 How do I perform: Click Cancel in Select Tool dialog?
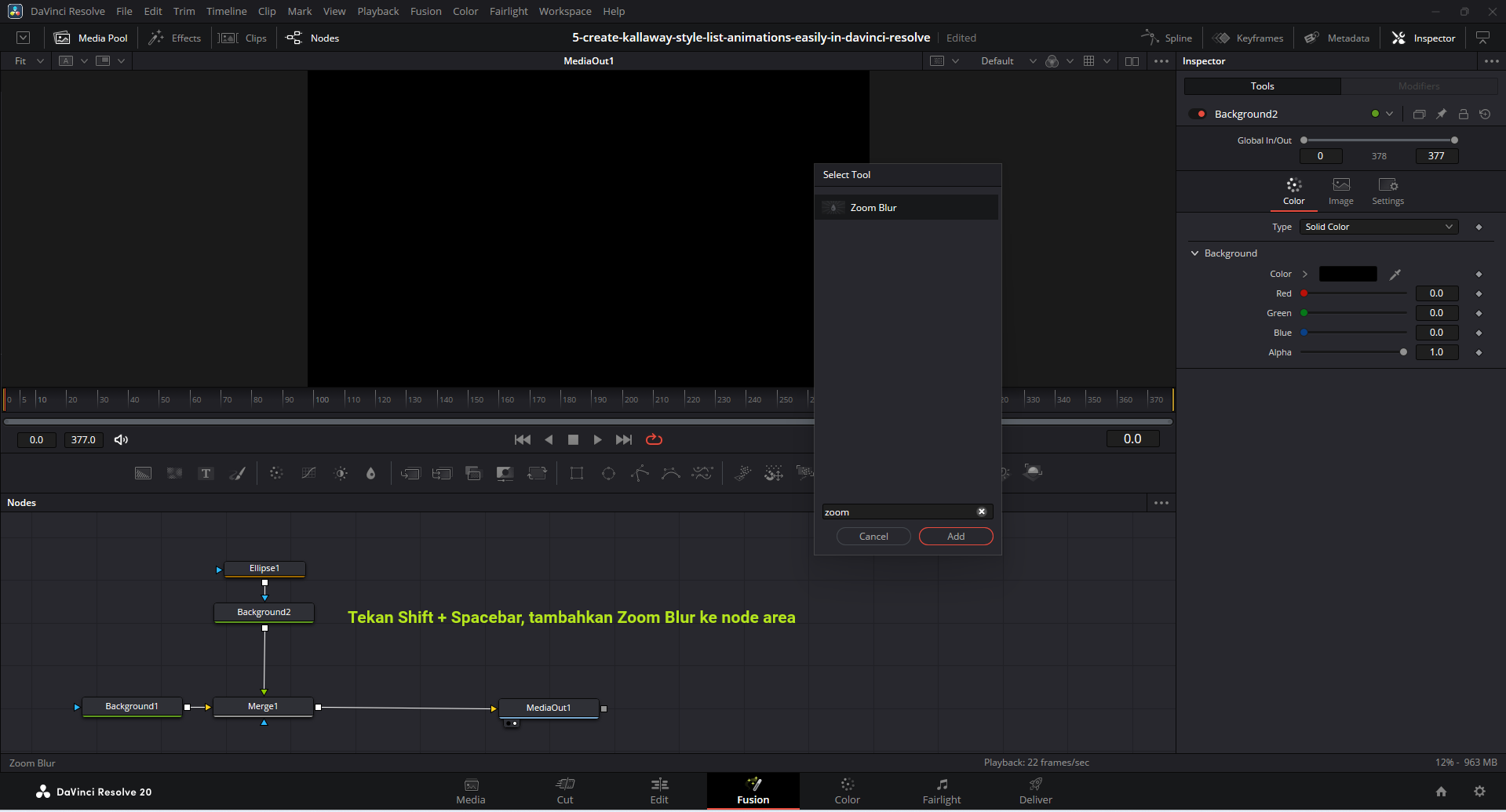point(873,536)
